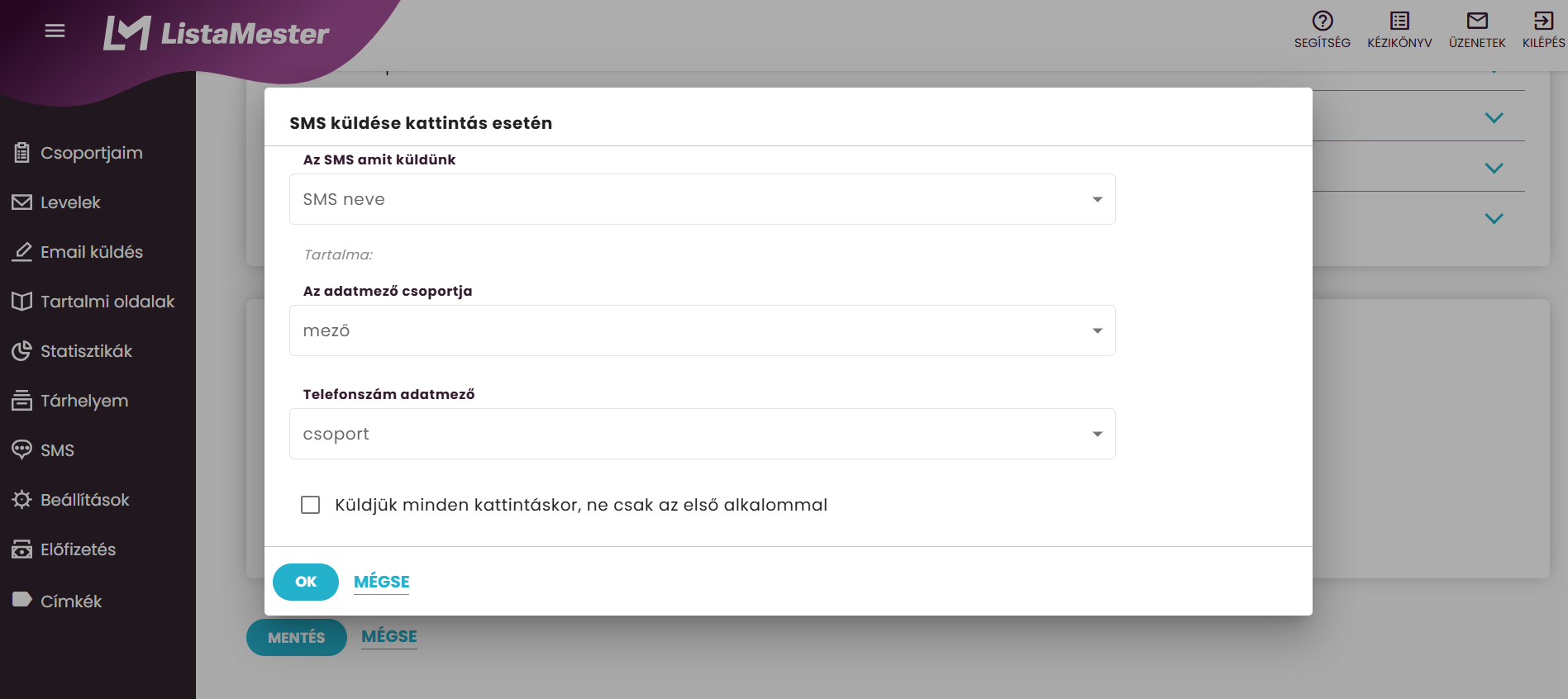1568x699 pixels.
Task: Expand the mező field group dropdown
Action: click(x=702, y=330)
